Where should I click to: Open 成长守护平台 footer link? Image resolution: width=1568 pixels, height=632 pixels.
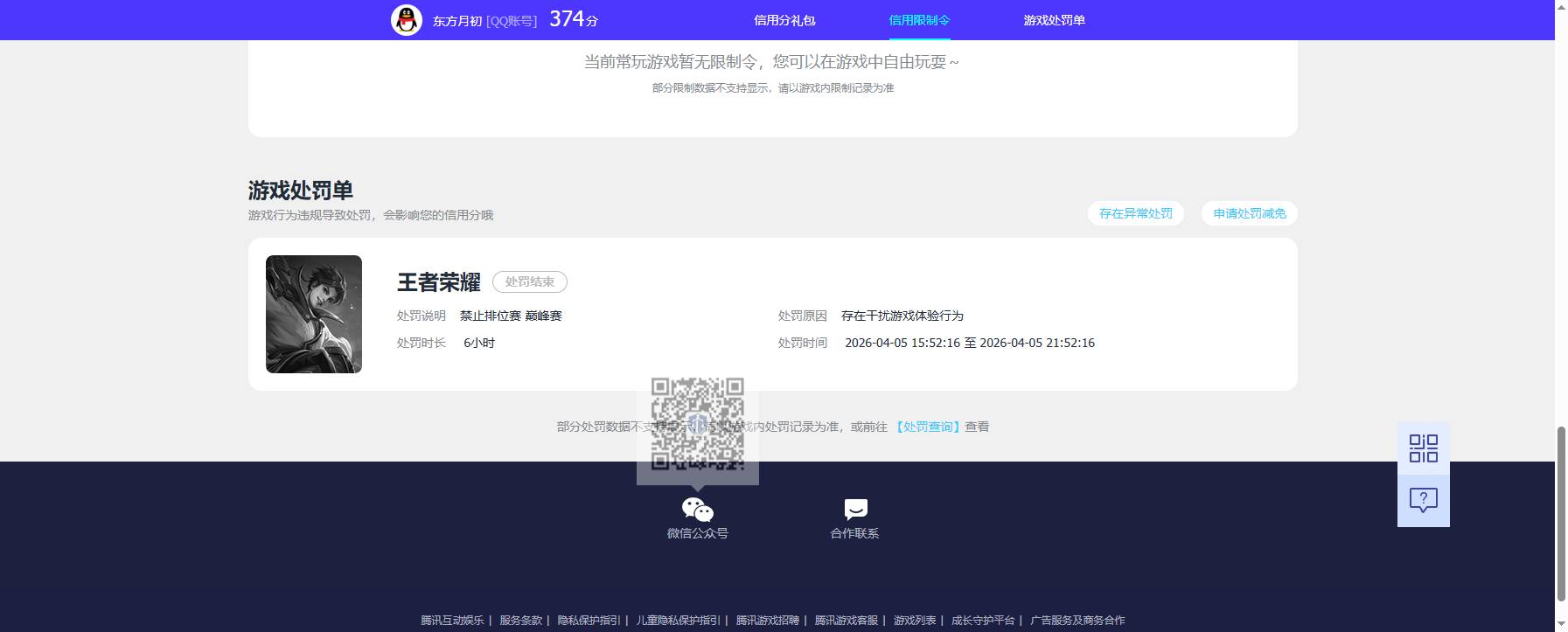983,621
